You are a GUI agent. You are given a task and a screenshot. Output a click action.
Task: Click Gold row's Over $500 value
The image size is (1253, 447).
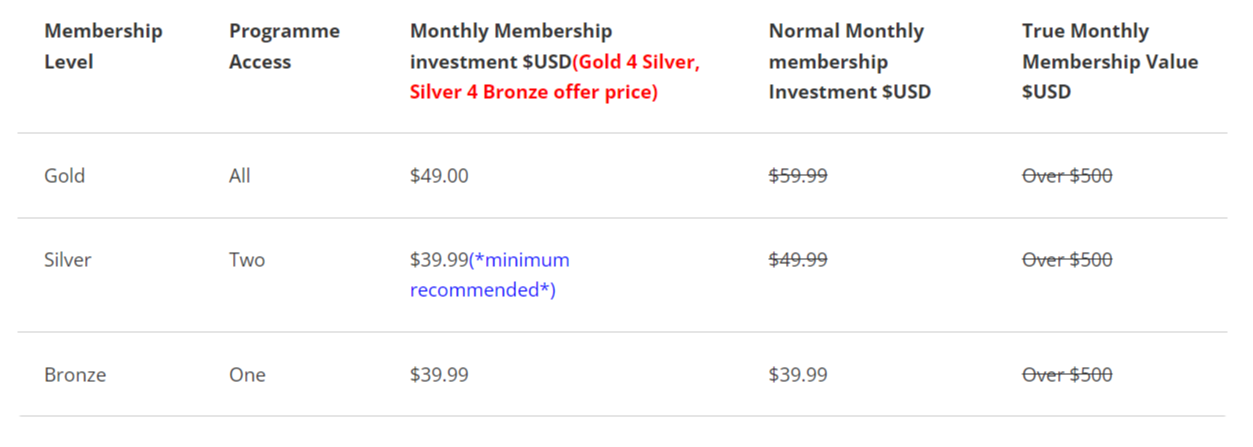(x=1067, y=176)
